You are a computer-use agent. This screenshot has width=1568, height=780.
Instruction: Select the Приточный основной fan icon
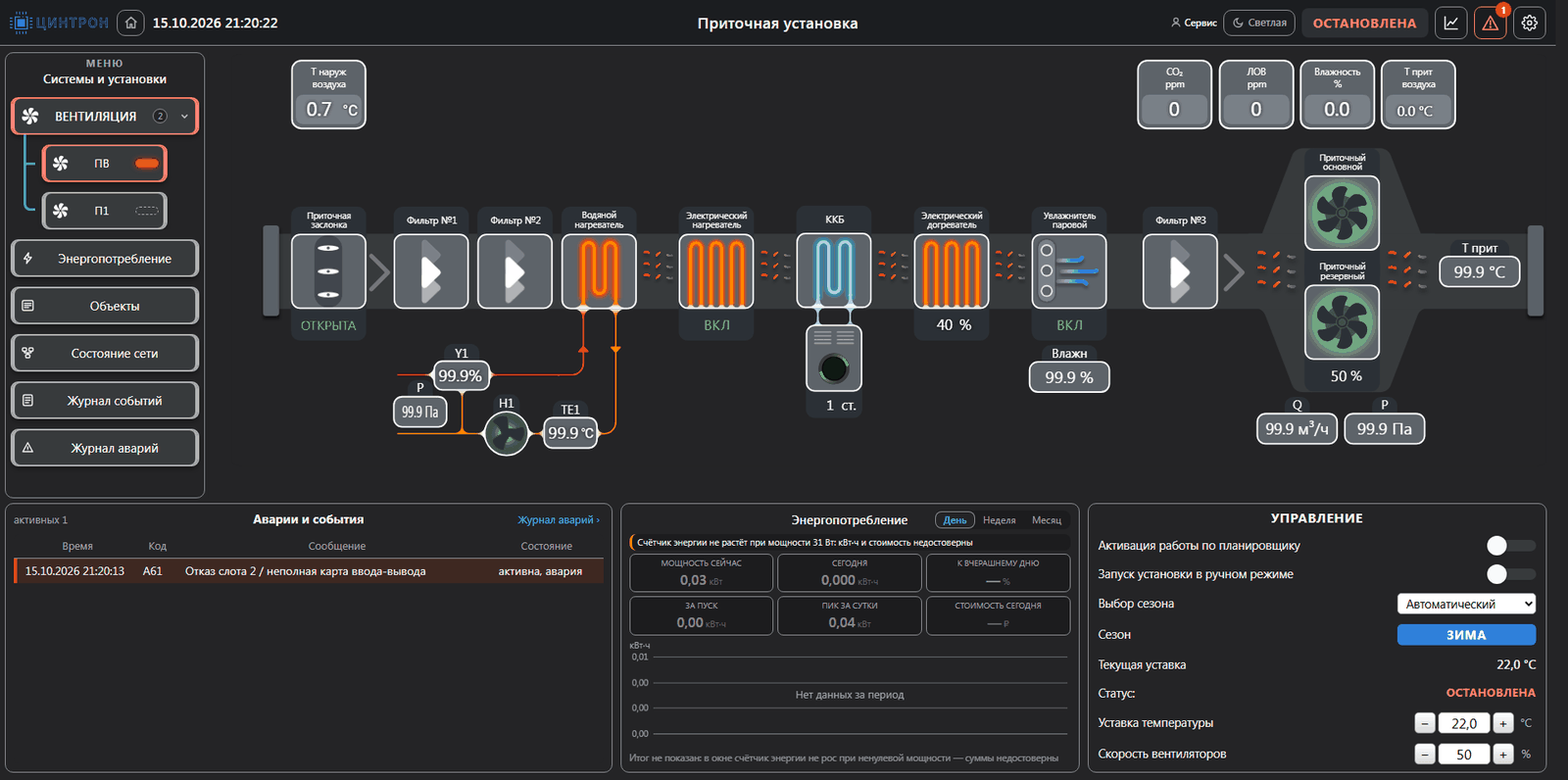[x=1342, y=213]
